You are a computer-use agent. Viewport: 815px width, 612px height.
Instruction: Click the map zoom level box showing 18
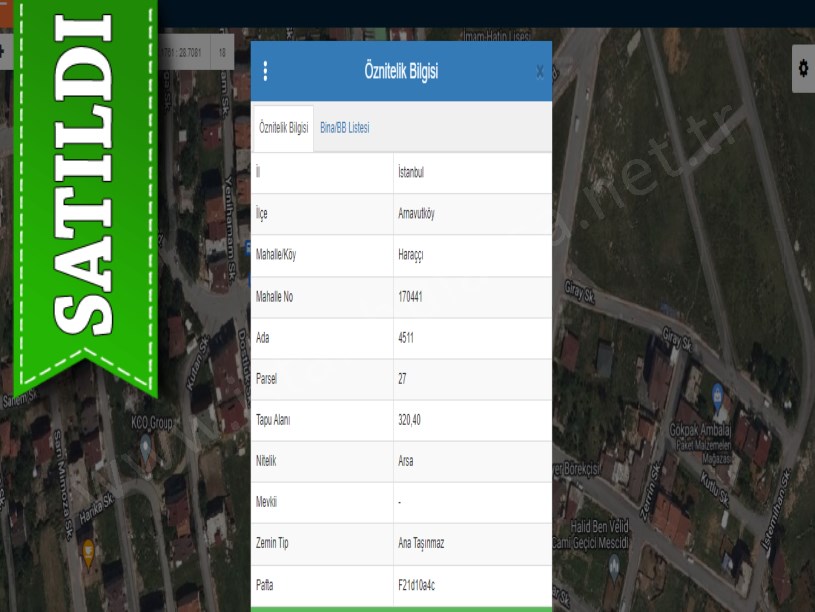click(x=222, y=52)
